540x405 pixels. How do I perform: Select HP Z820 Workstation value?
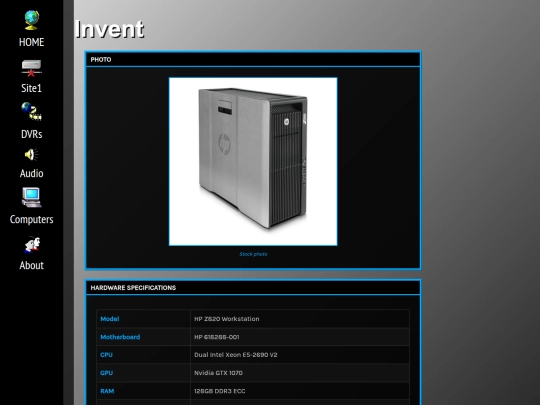227,319
